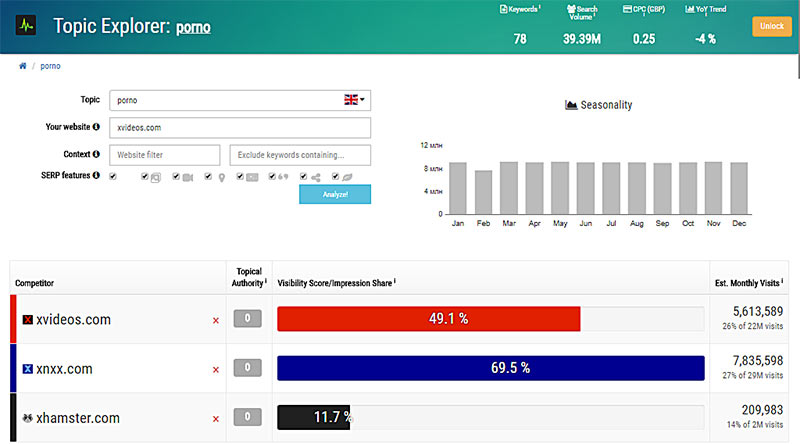Click the leaf SERP feature icon

[347, 177]
